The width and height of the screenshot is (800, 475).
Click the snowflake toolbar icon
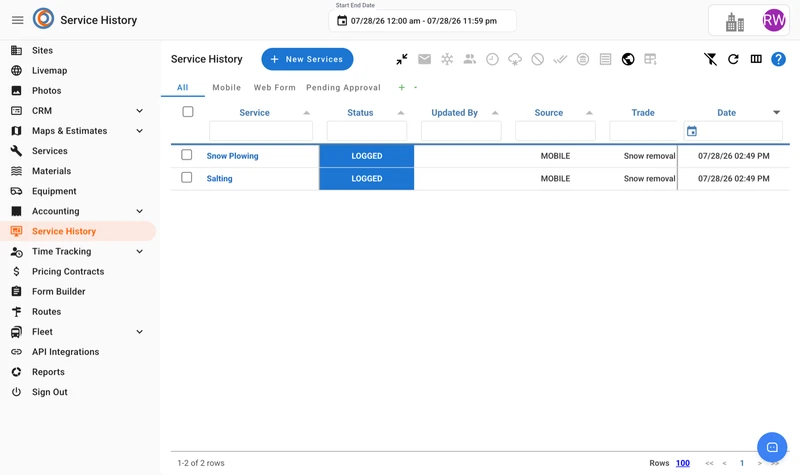click(x=447, y=59)
